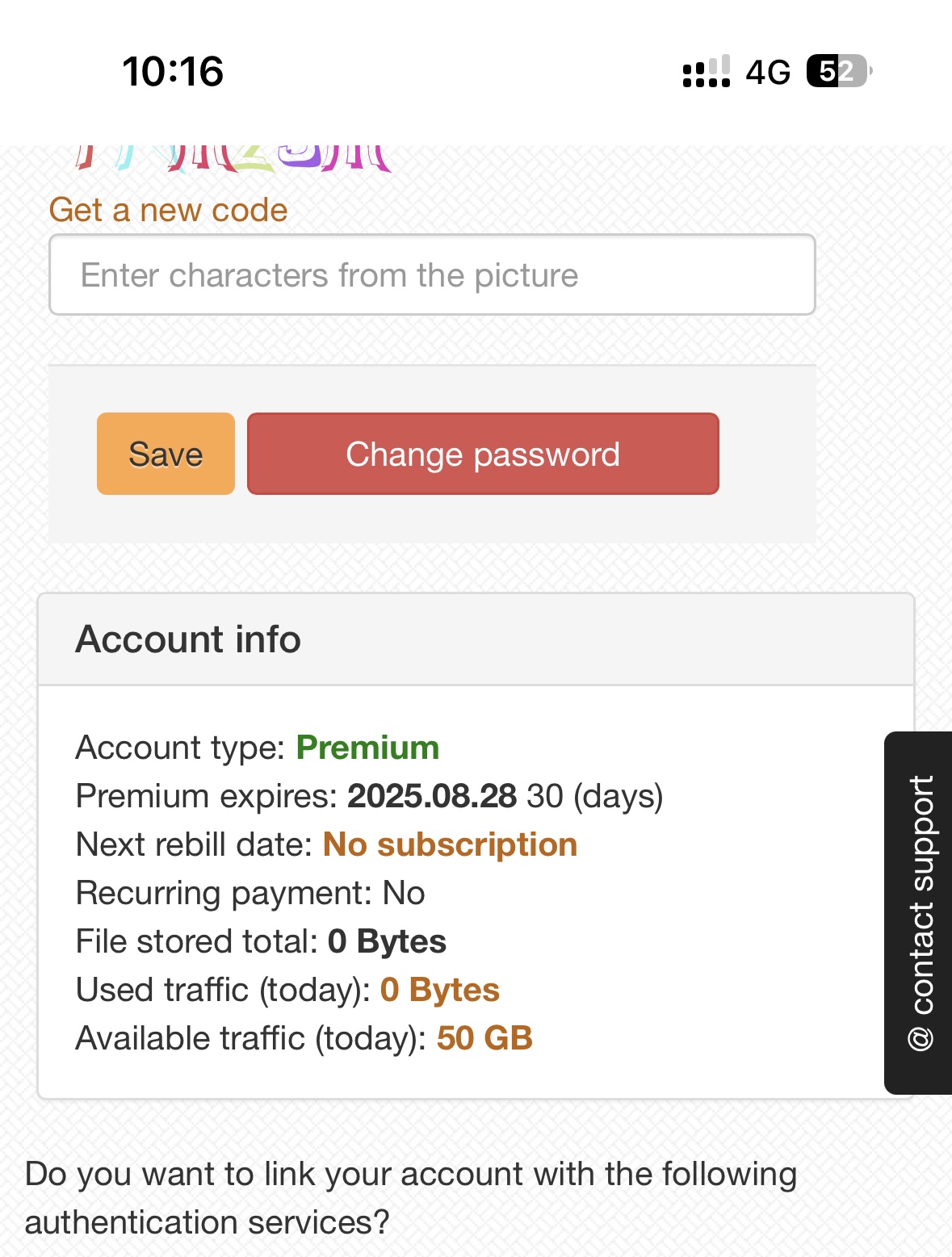Click the 50 GB available traffic value
The height and width of the screenshot is (1257, 952).
click(x=484, y=1038)
